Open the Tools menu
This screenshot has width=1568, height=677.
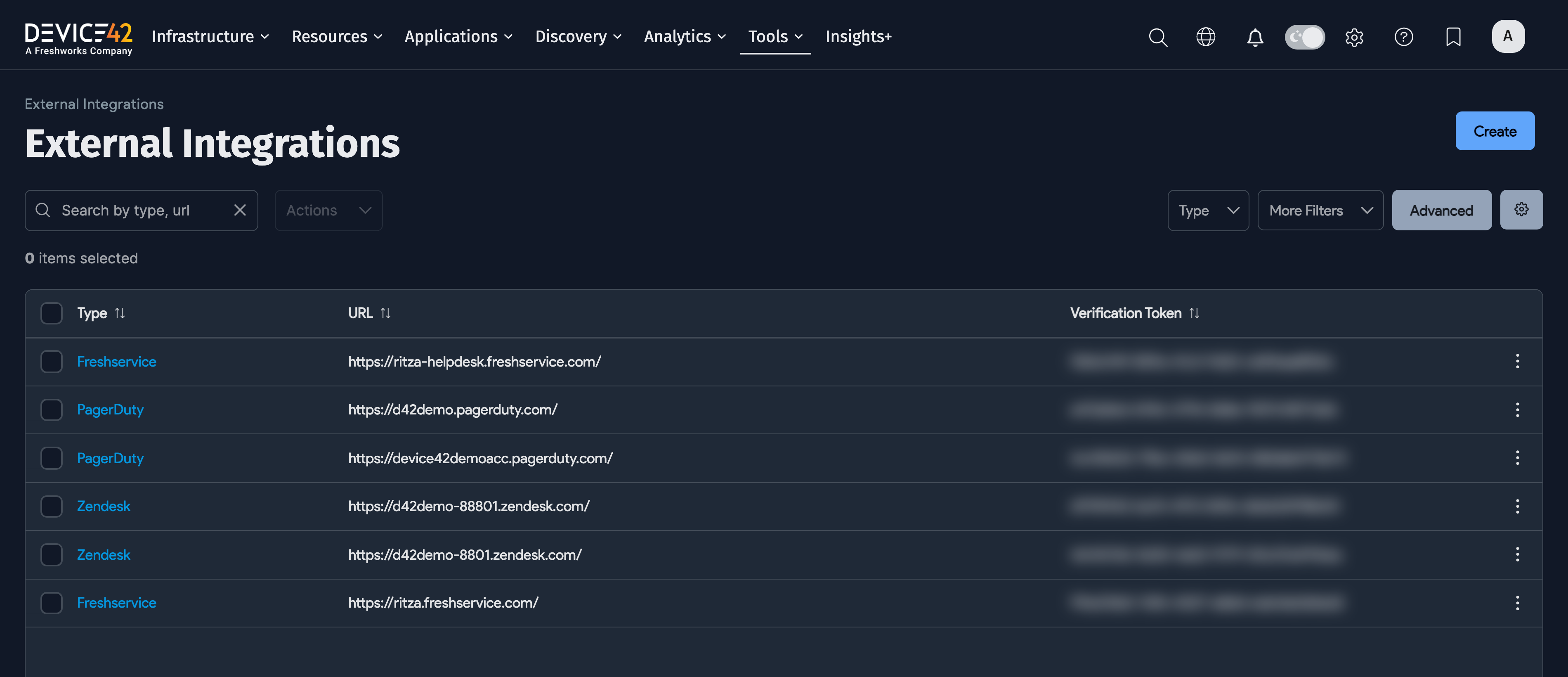coord(775,36)
